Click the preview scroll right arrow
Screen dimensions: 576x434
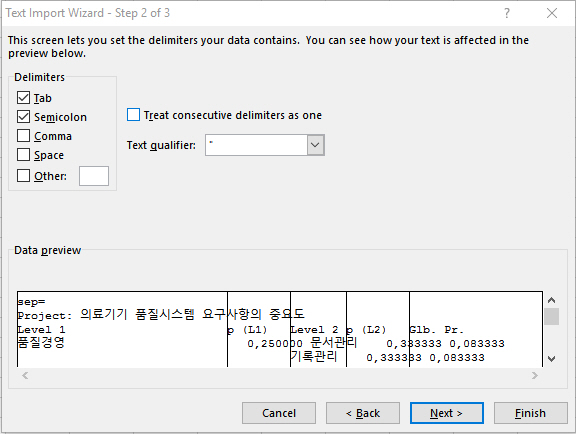(x=535, y=376)
